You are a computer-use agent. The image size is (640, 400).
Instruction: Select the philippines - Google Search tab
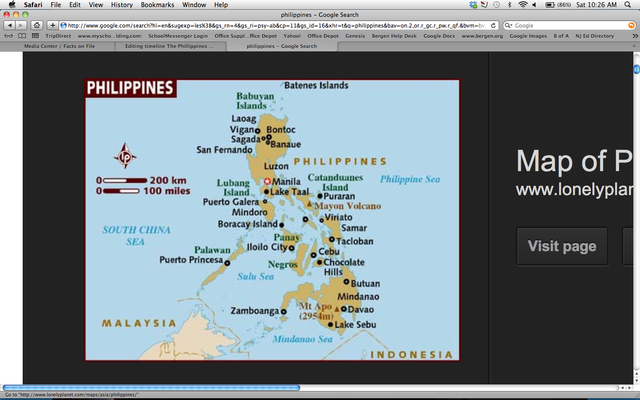pos(282,46)
